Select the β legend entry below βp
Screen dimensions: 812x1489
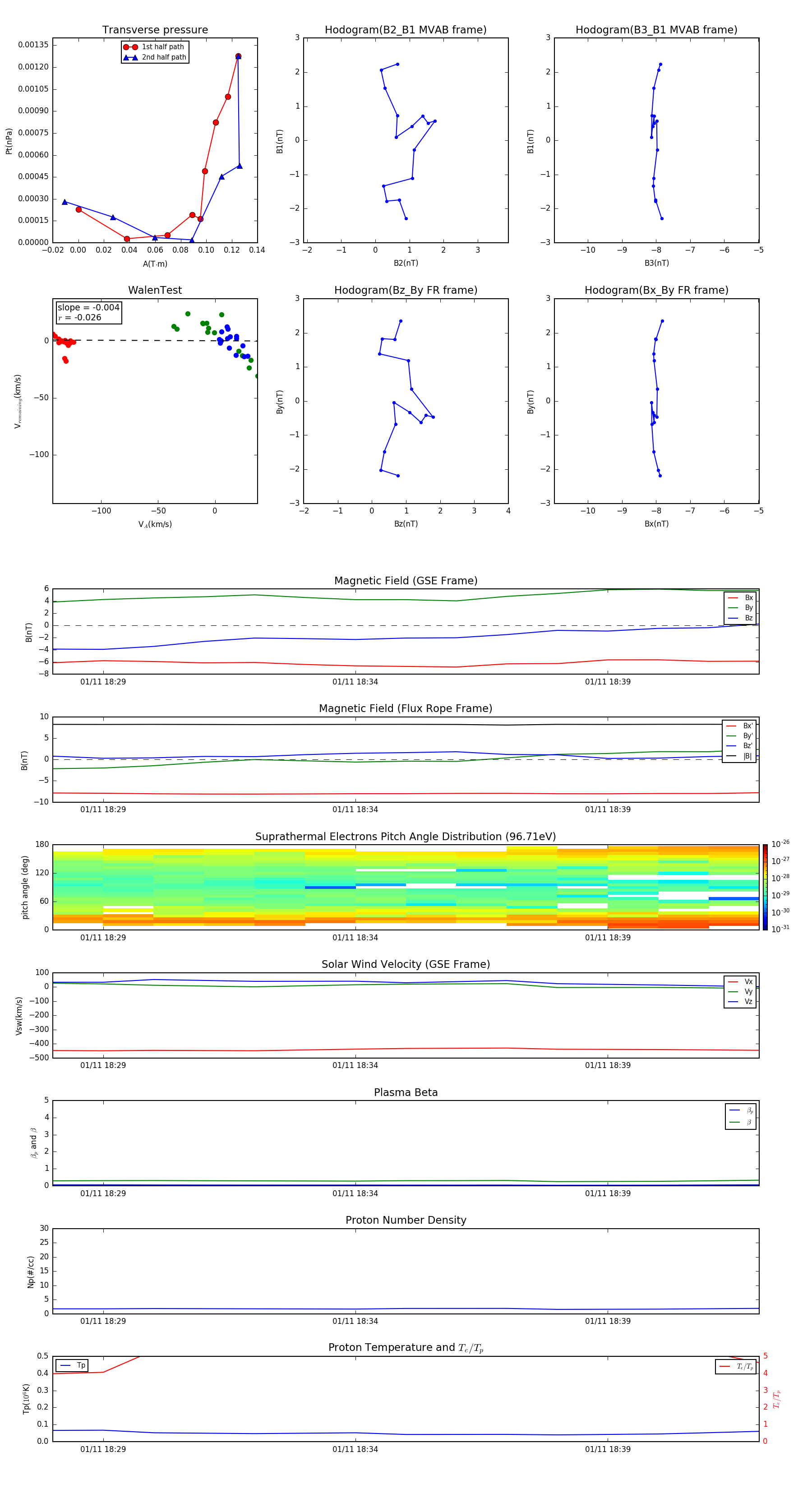coord(741,1122)
